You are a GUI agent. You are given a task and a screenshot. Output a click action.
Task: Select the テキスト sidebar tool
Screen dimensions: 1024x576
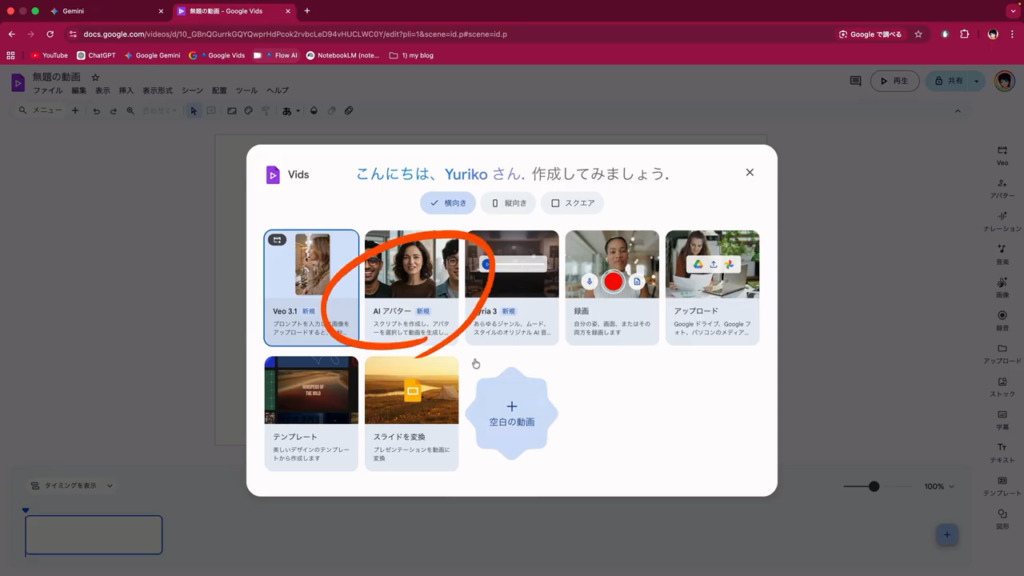[x=1001, y=451]
